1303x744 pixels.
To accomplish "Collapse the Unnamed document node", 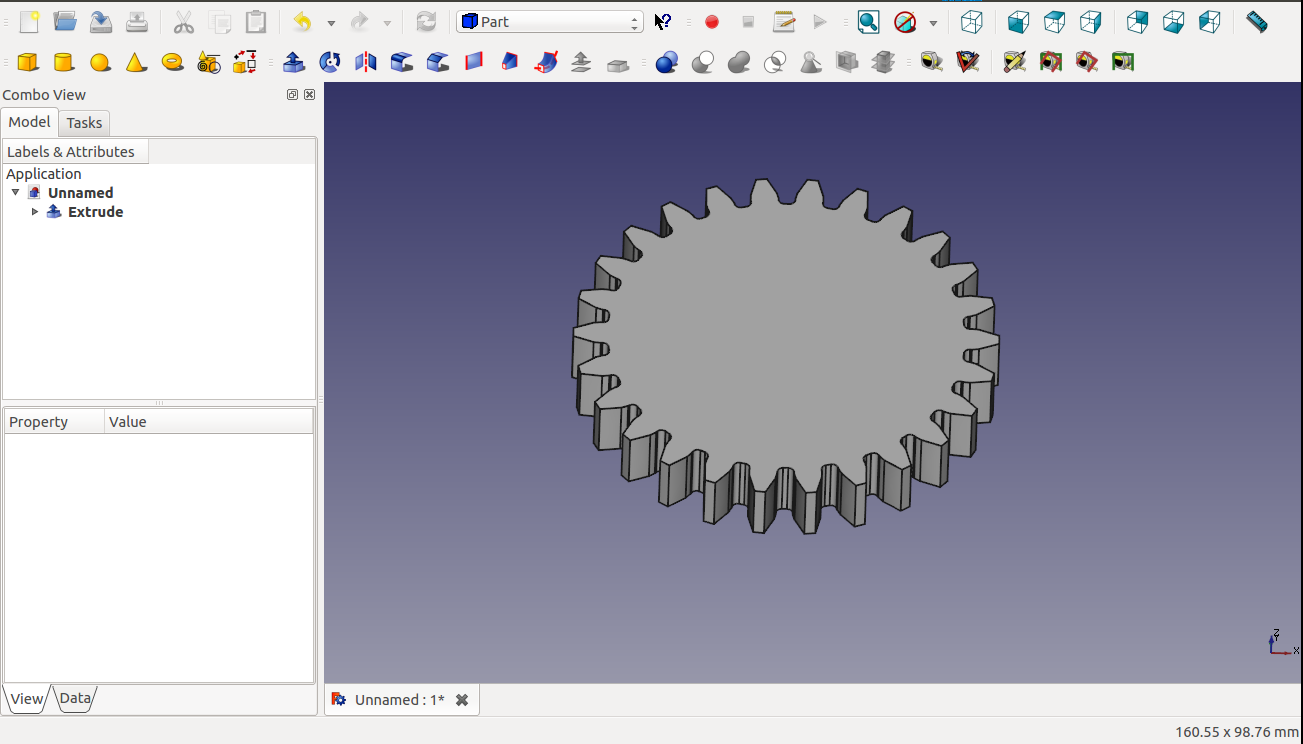I will pyautogui.click(x=15, y=192).
